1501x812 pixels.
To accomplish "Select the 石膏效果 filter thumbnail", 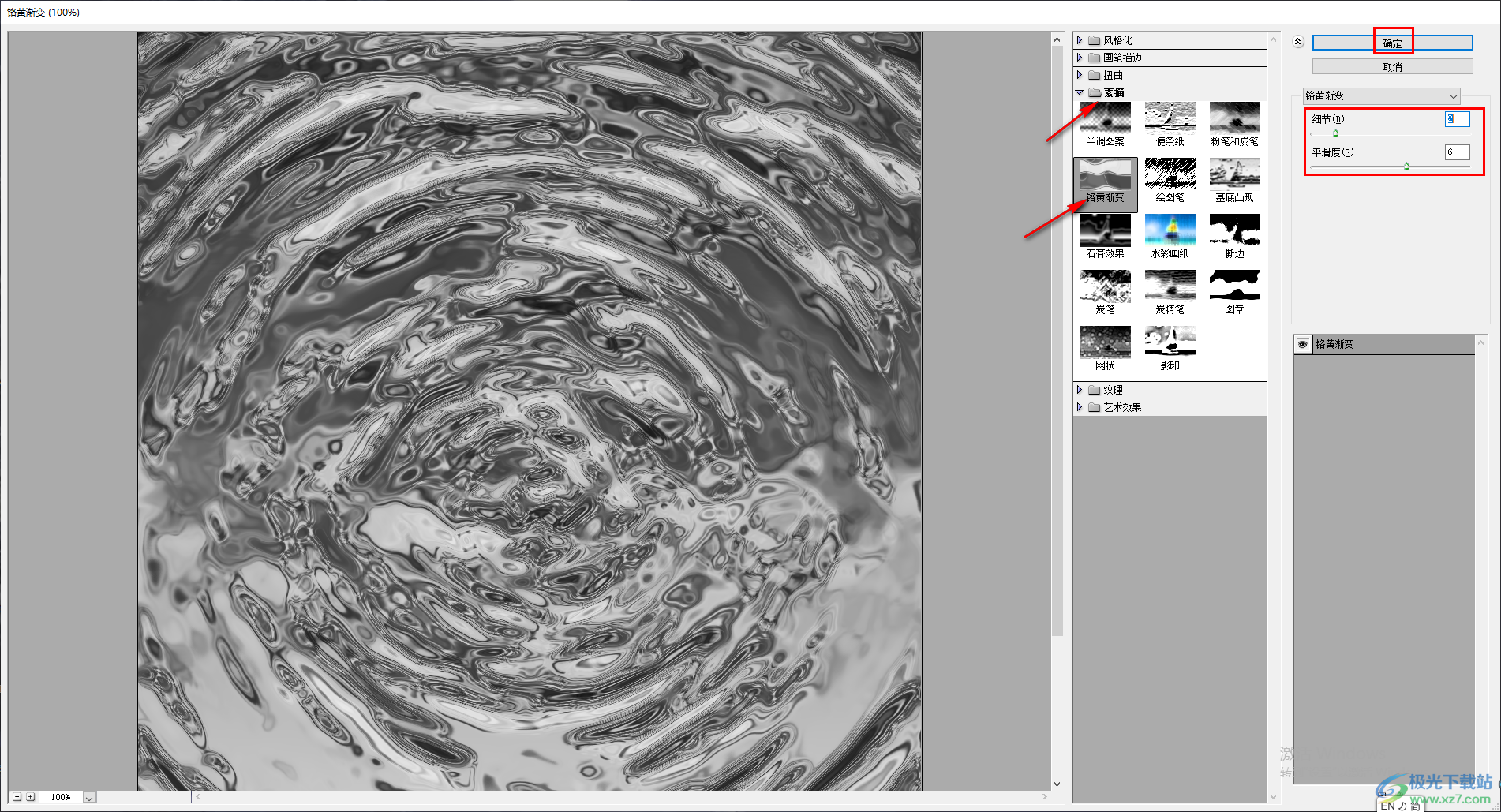I will coord(1105,237).
